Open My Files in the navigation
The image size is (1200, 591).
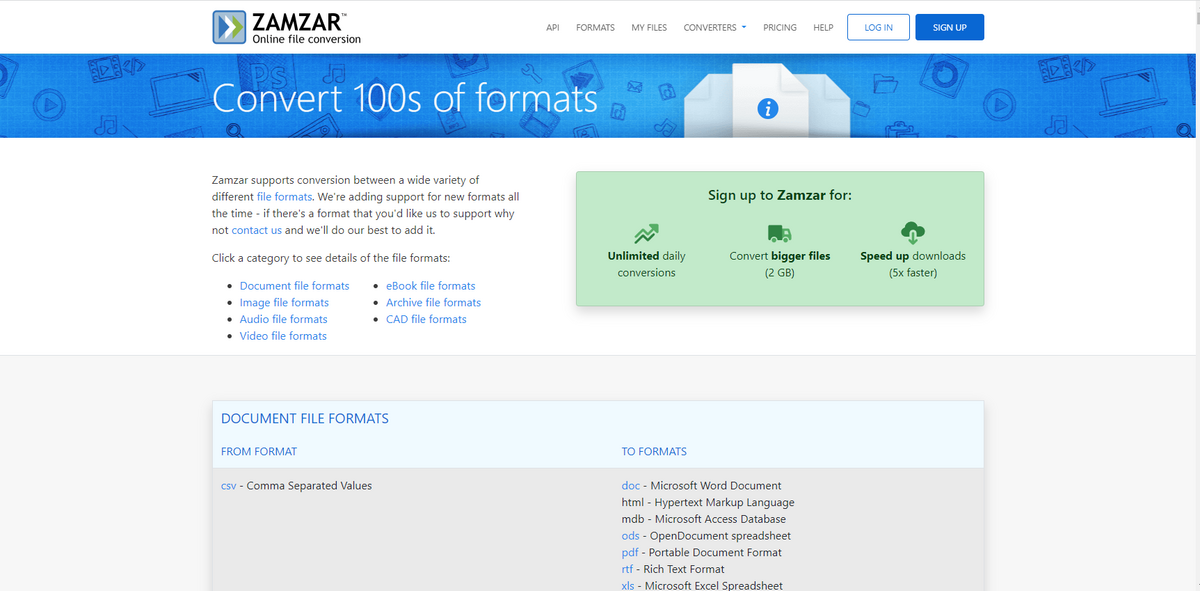(x=649, y=28)
